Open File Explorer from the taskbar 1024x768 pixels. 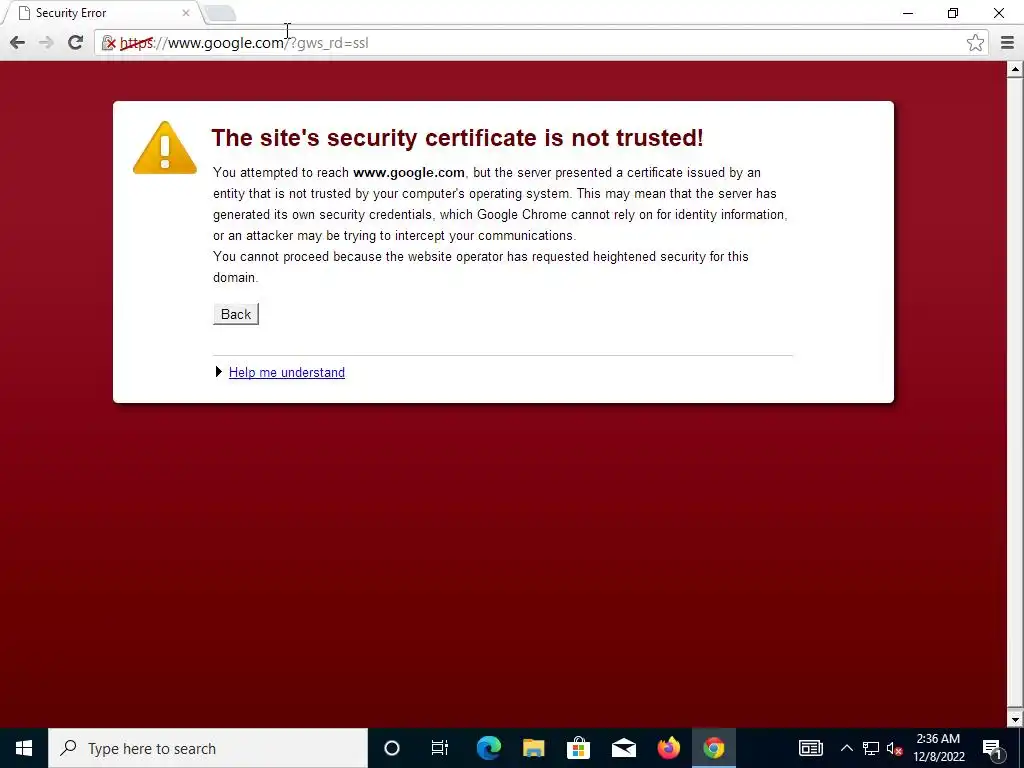tap(534, 748)
